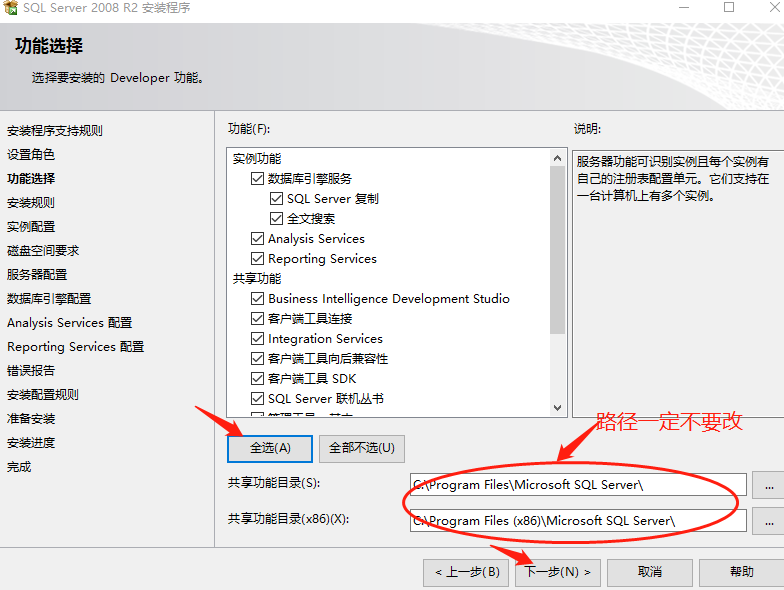Click 全选(A) button
Viewport: 784px width, 590px height.
[270, 448]
